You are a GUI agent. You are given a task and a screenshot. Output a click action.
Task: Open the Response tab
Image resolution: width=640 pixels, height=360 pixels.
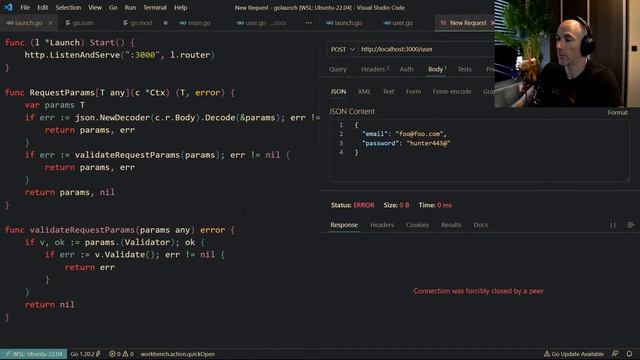(x=344, y=225)
